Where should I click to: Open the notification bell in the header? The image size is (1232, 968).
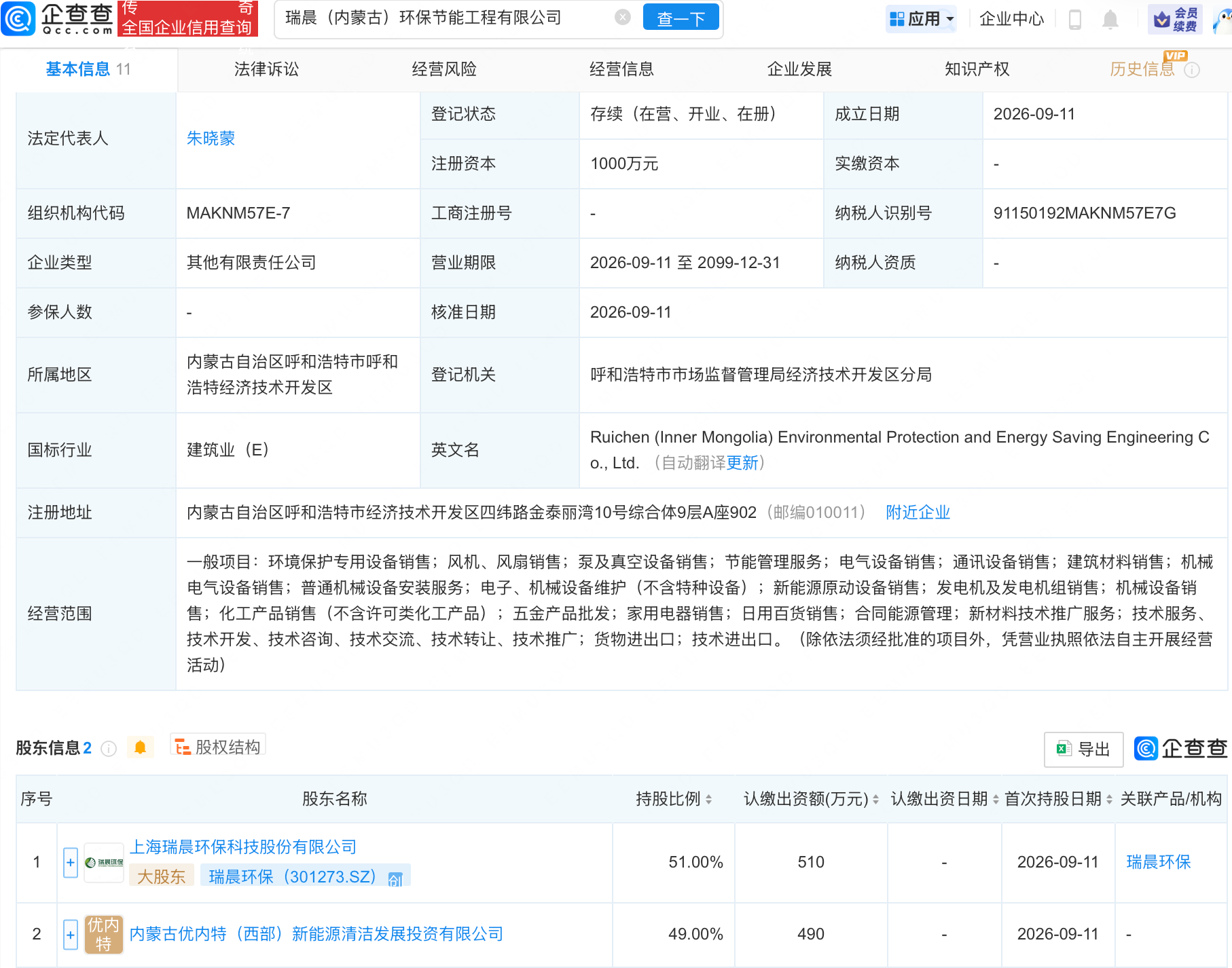(x=1110, y=19)
